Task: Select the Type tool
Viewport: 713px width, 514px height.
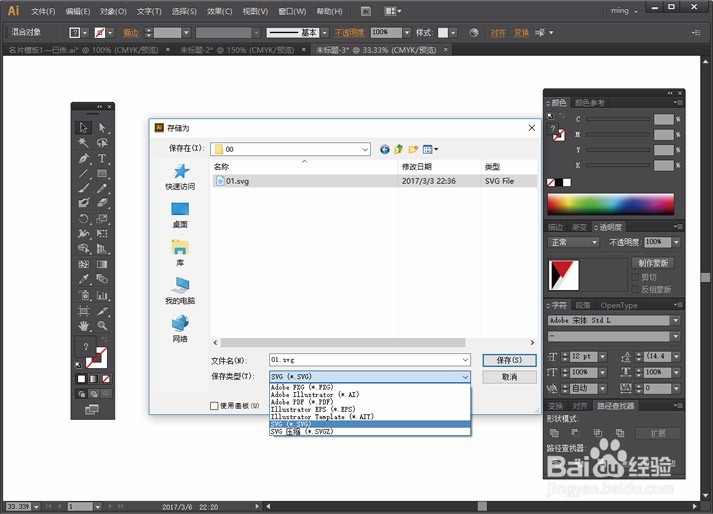Action: (x=102, y=158)
